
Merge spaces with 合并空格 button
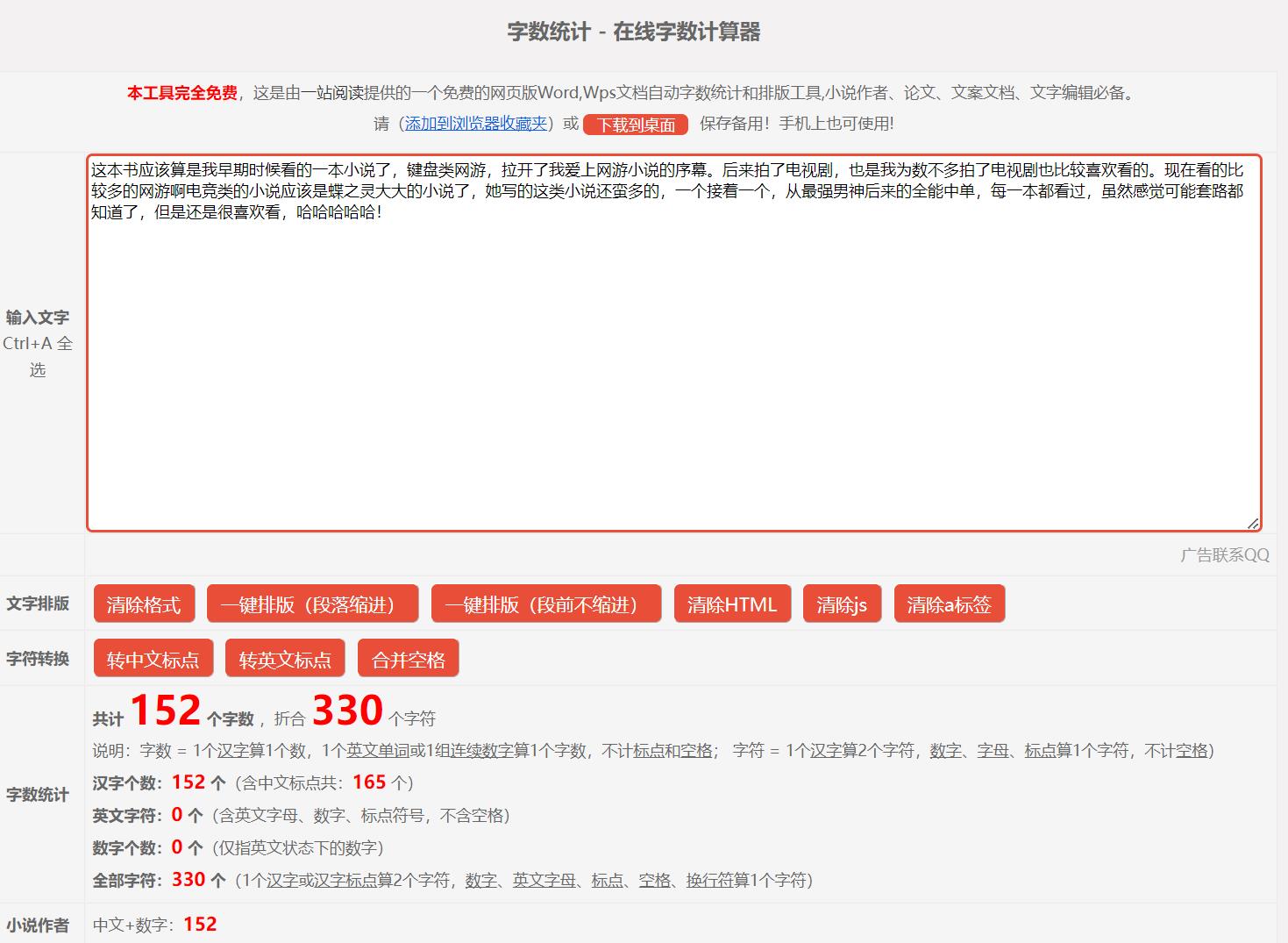[409, 659]
